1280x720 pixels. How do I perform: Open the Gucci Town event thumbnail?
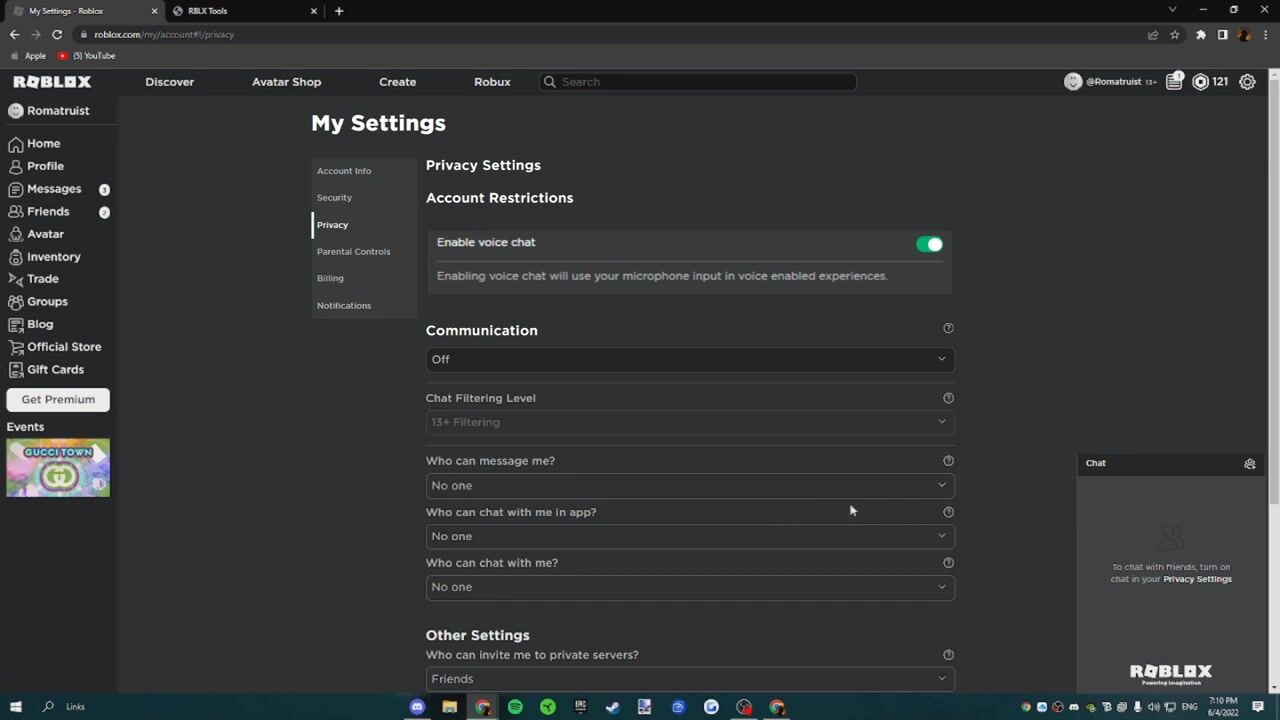pyautogui.click(x=58, y=468)
